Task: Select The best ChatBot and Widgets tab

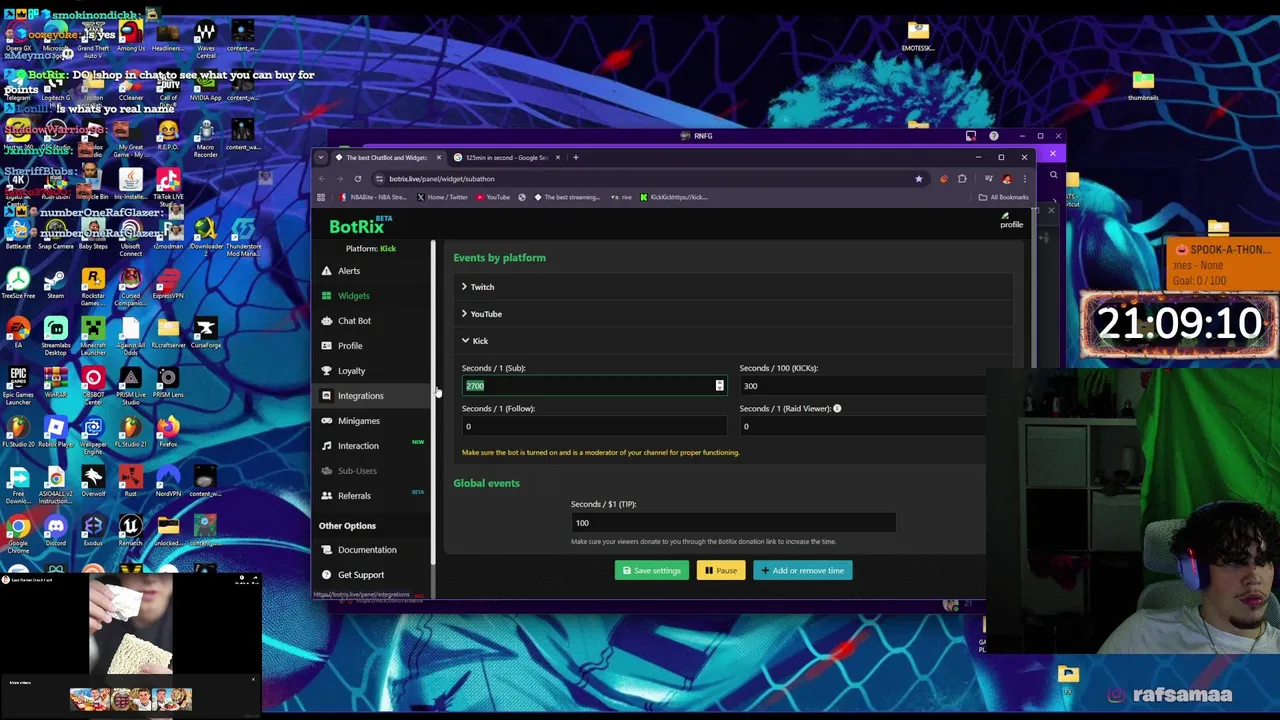Action: (x=387, y=157)
